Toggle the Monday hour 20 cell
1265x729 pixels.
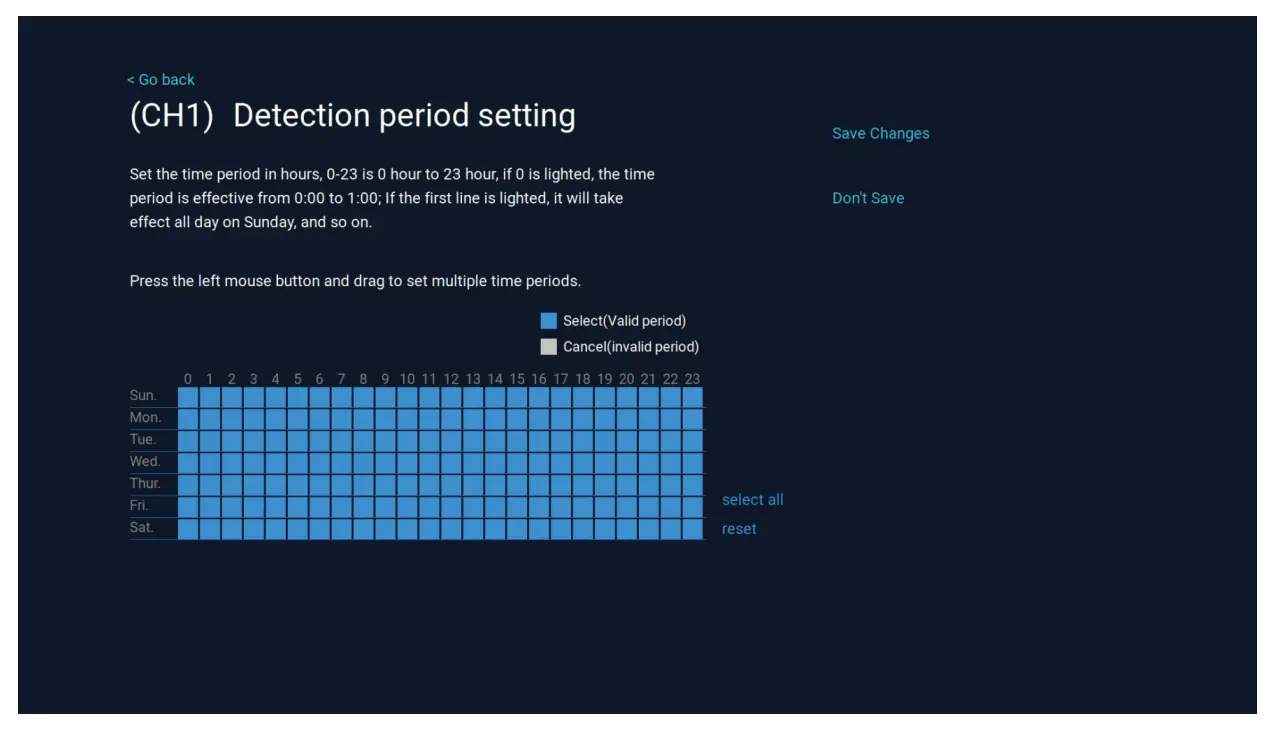627,418
